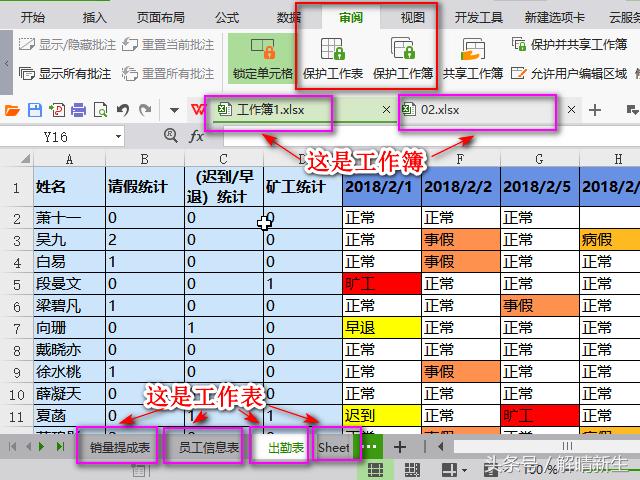640x480 pixels.
Task: Go to previous sheet navigation arrow
Action: [28, 447]
